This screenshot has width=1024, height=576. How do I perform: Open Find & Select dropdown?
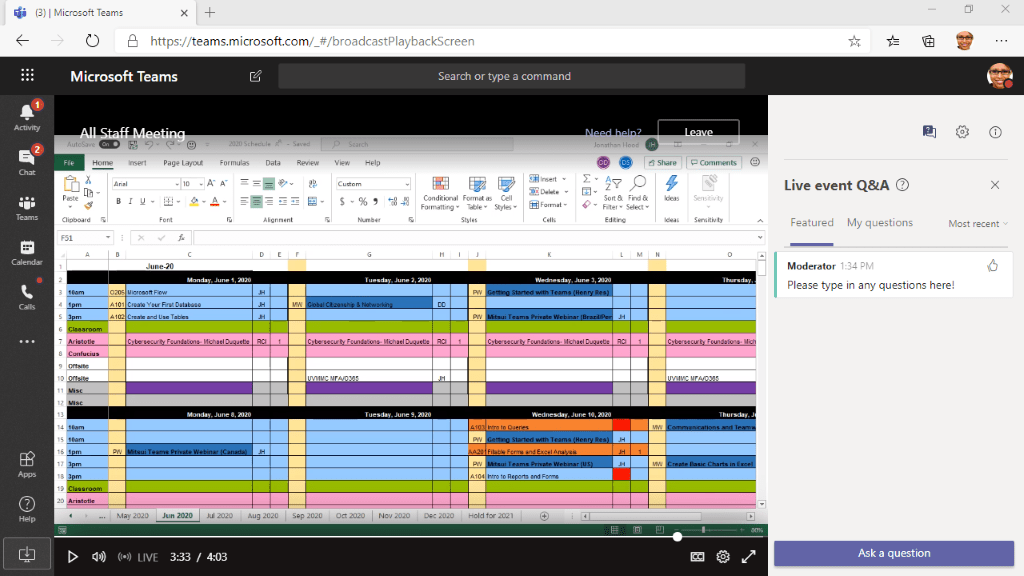[637, 193]
